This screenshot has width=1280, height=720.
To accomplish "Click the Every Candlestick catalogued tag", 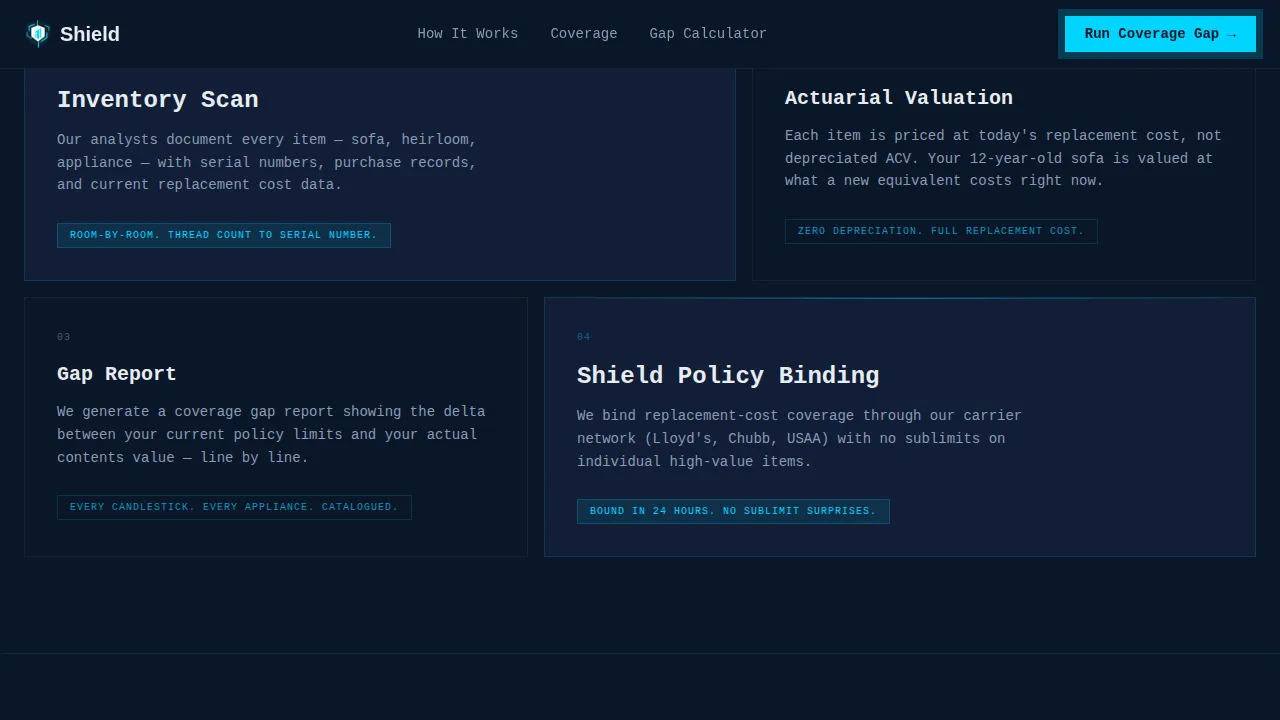I will click(x=234, y=507).
